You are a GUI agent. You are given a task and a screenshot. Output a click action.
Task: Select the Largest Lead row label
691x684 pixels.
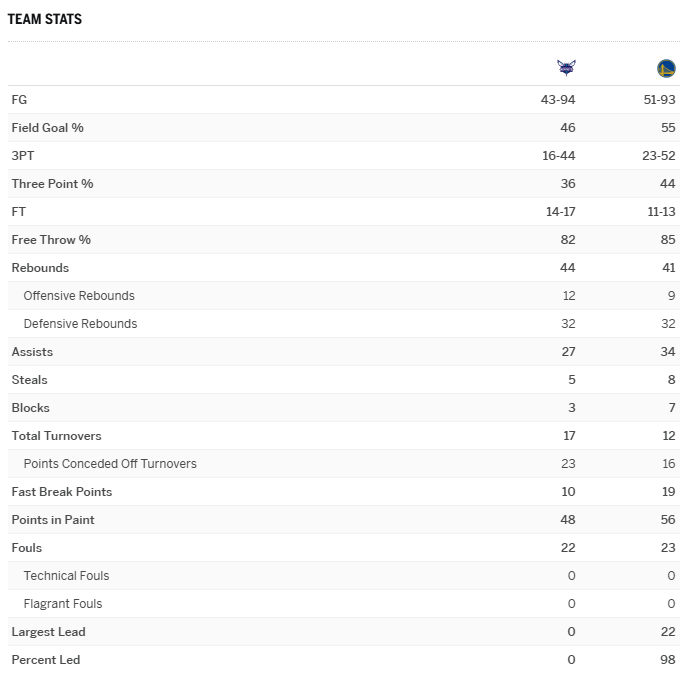tap(48, 632)
